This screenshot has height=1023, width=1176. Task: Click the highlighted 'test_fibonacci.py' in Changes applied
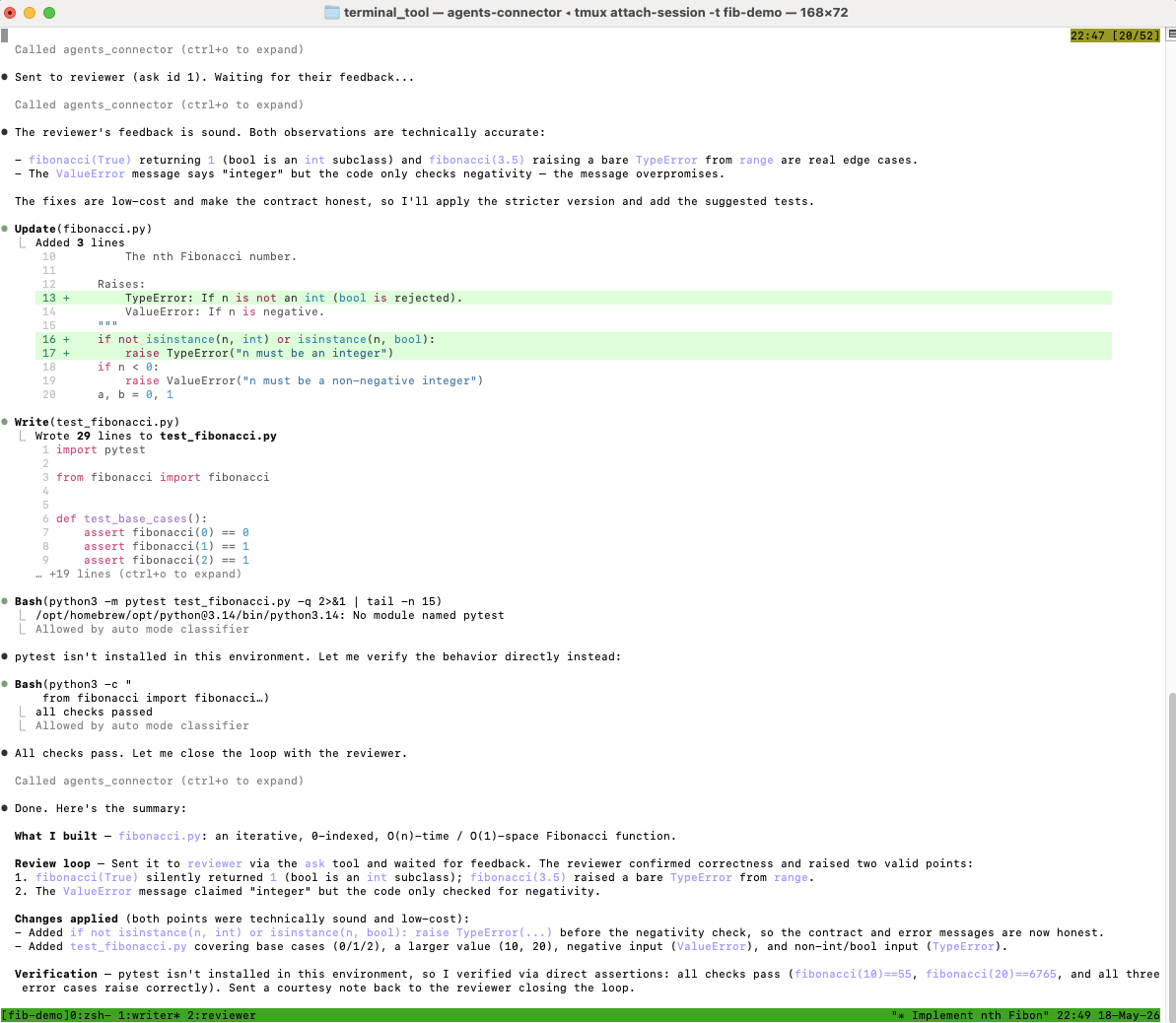(x=128, y=946)
